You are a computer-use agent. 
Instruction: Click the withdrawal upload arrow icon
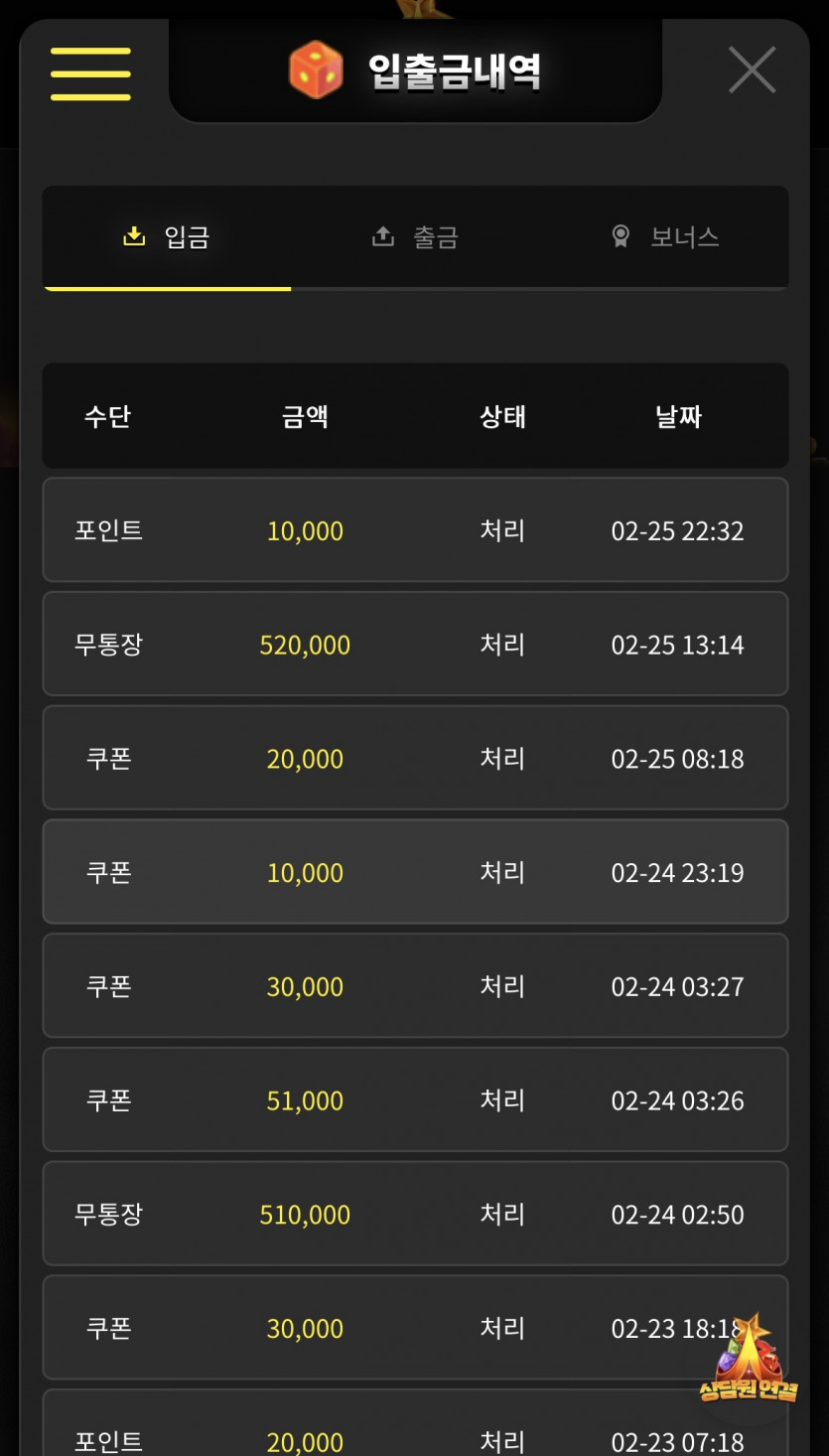(382, 236)
